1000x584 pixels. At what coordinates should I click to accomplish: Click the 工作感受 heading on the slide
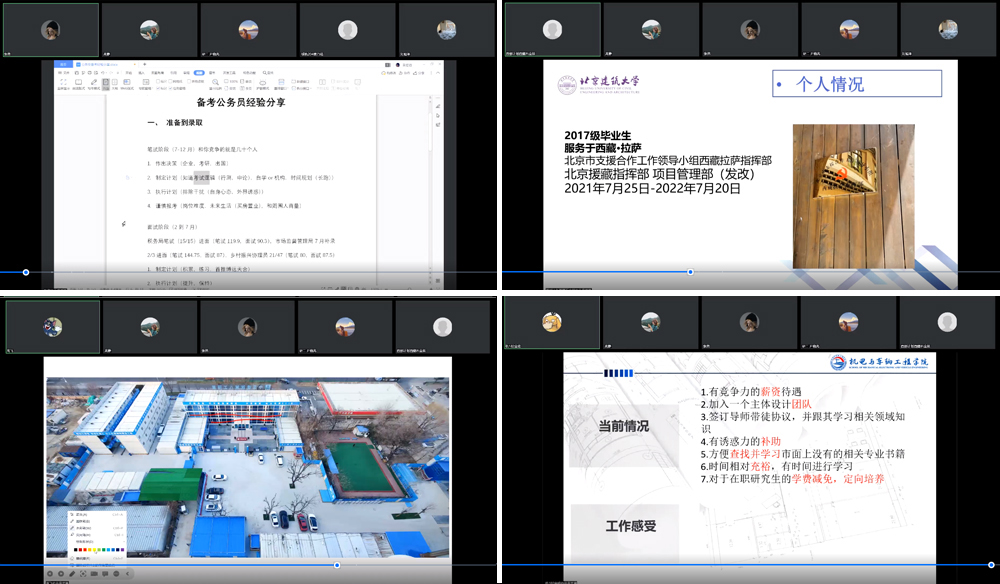tap(624, 524)
